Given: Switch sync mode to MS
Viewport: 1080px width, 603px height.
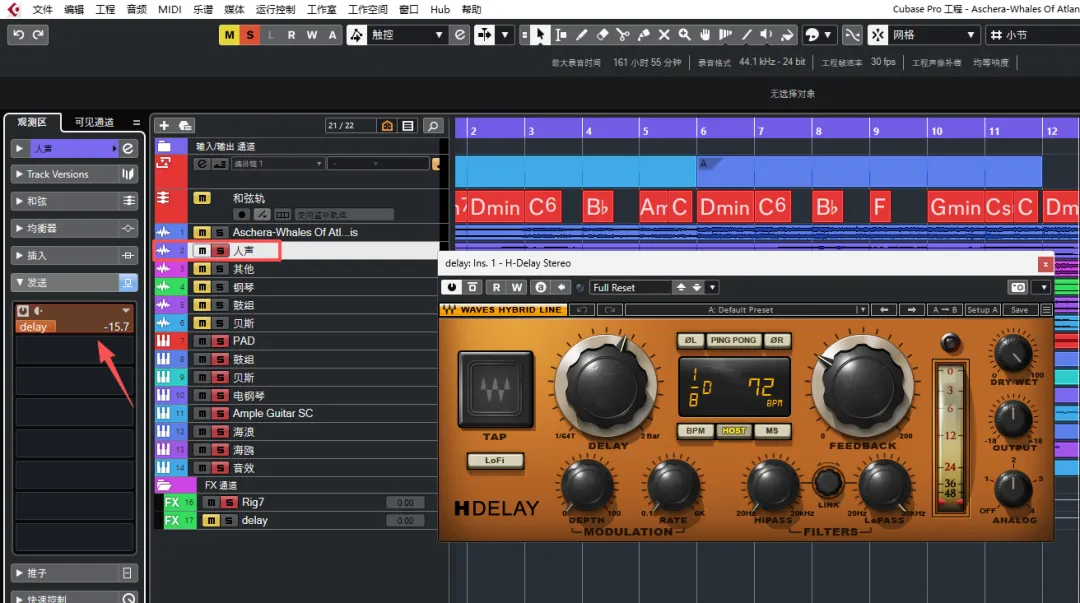Looking at the screenshot, I should coord(771,431).
